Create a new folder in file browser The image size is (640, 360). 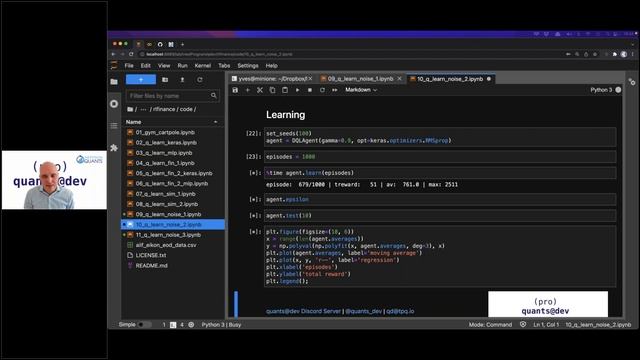coord(165,80)
